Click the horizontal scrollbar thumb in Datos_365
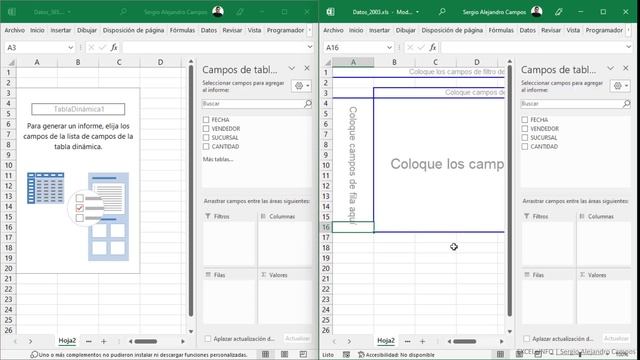640x360 pixels. pos(146,341)
